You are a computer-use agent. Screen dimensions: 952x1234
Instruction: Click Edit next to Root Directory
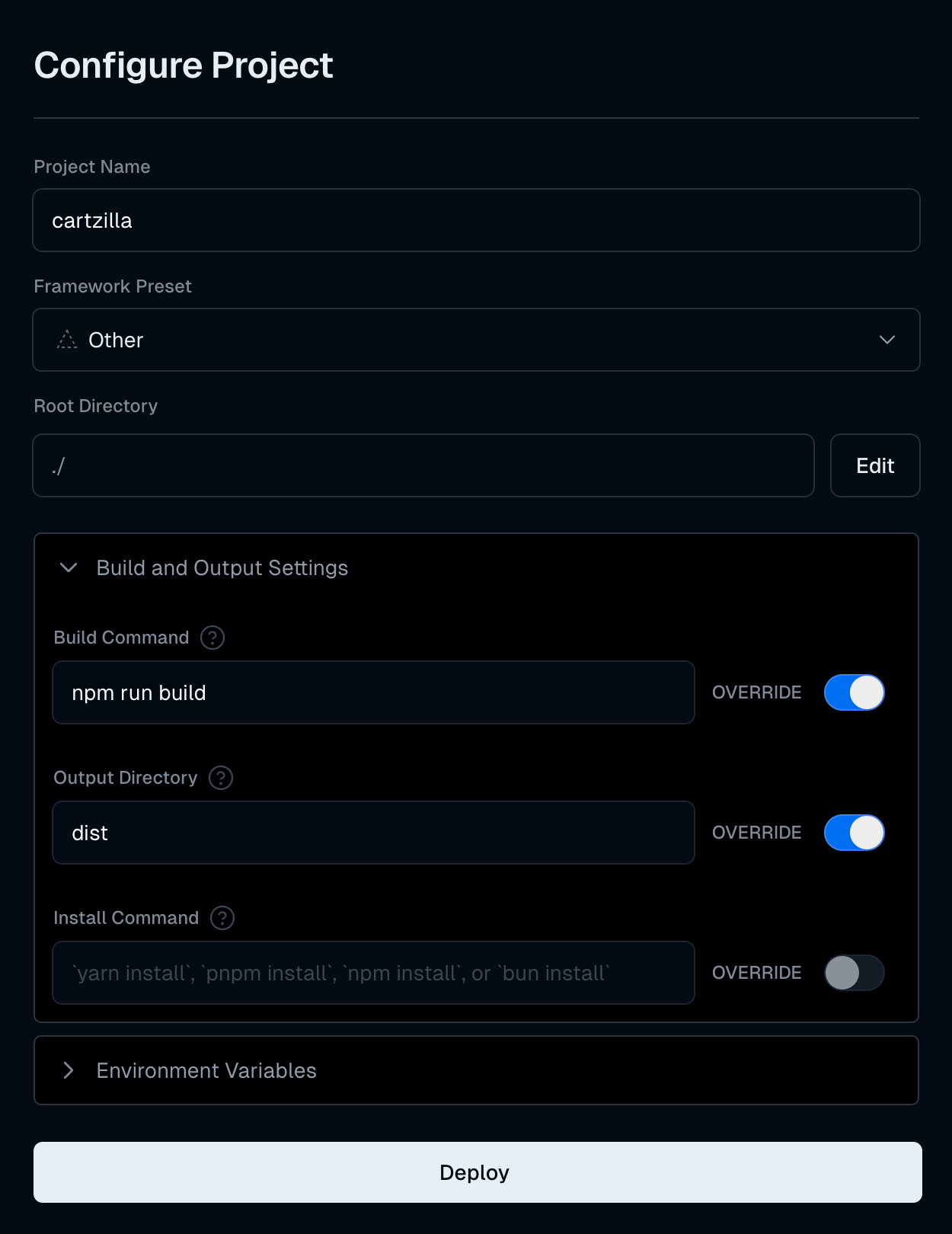pyautogui.click(x=874, y=465)
